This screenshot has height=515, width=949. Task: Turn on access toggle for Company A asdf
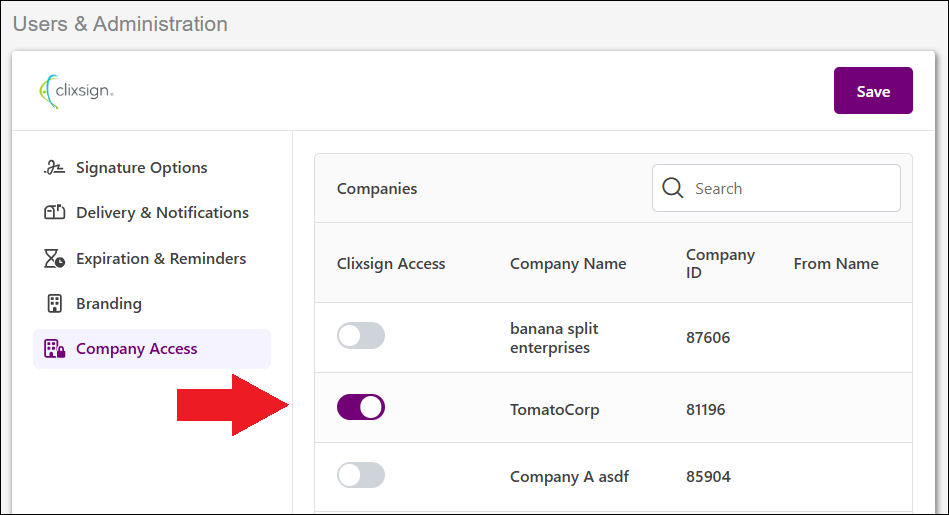[361, 475]
